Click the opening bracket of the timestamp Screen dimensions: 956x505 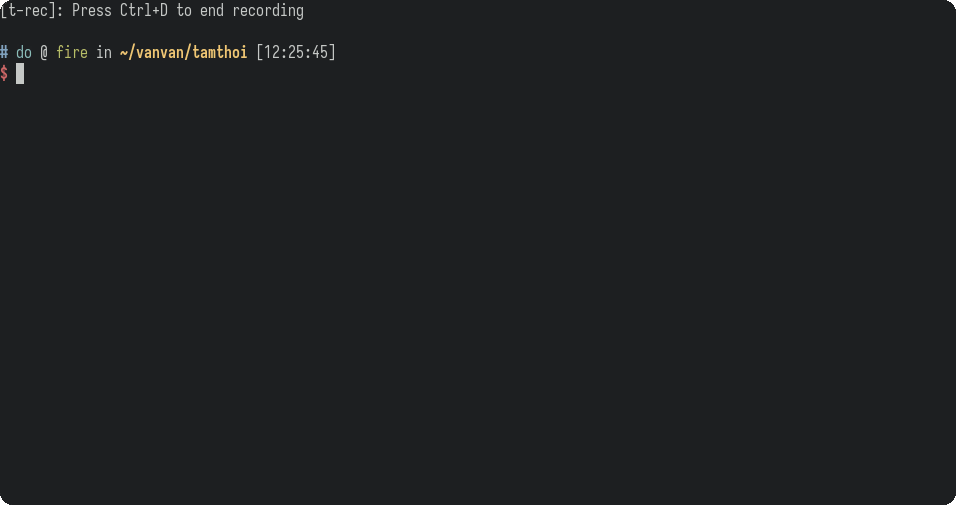(x=260, y=52)
